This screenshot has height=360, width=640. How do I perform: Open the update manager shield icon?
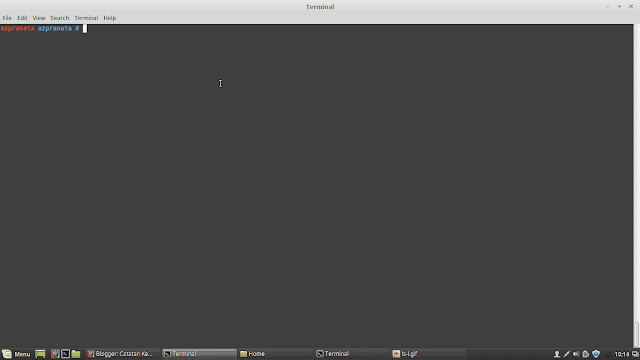pos(596,354)
